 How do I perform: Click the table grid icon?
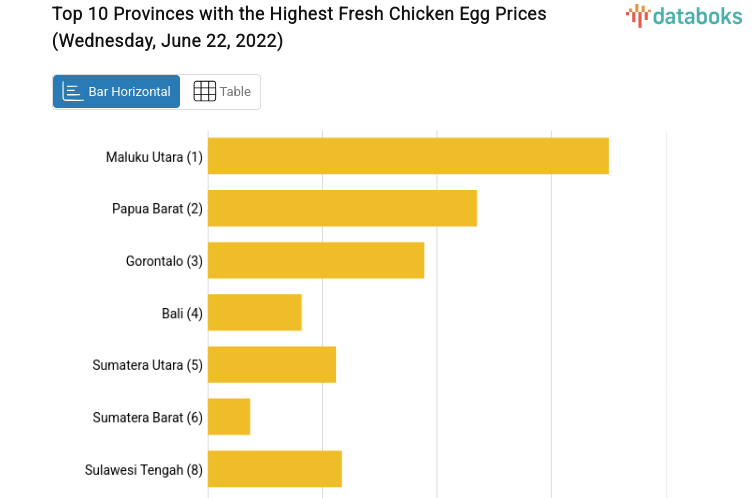click(x=204, y=92)
